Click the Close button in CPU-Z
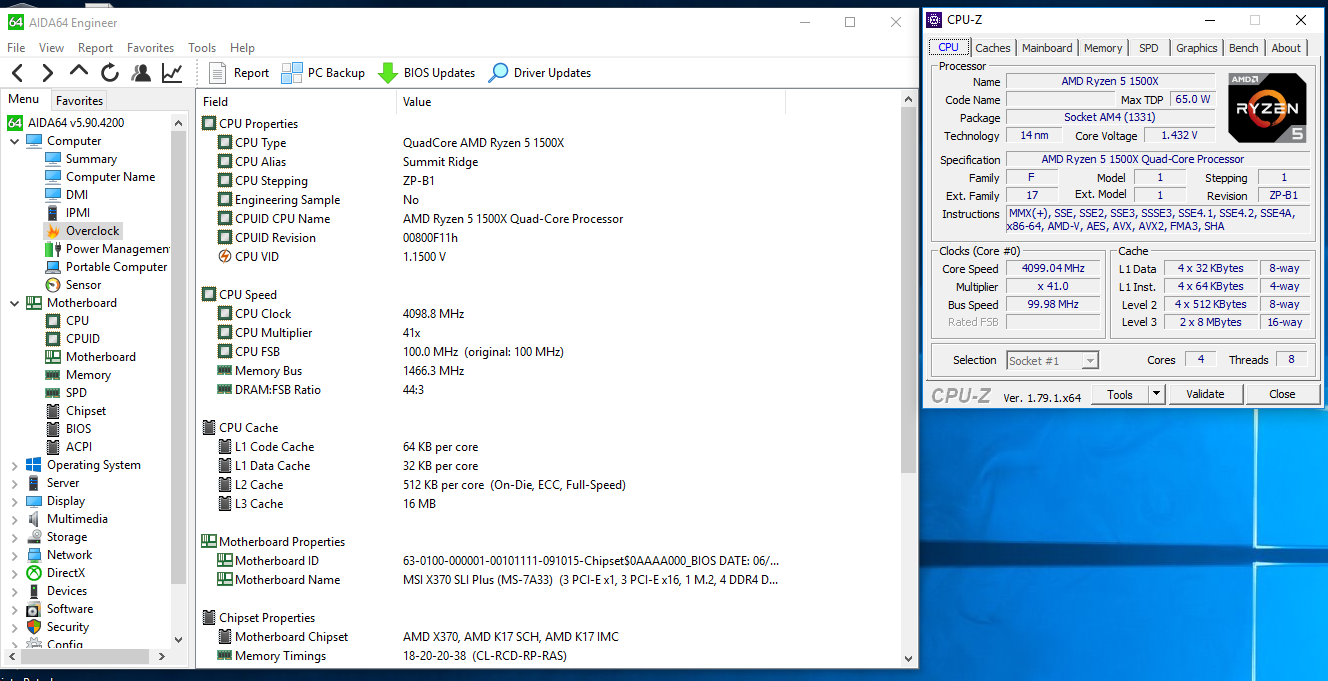 click(x=1282, y=394)
